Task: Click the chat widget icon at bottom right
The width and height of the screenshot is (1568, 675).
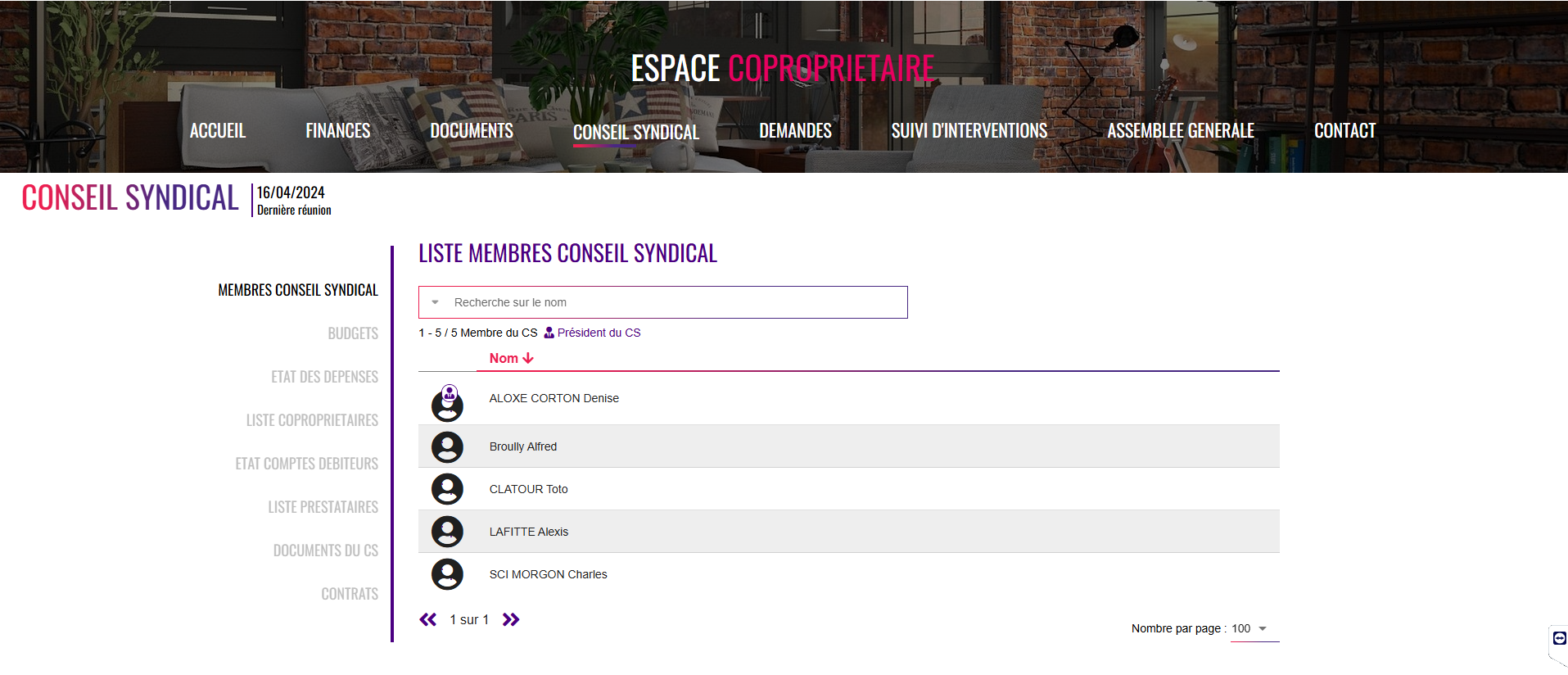Action: coord(1559,638)
